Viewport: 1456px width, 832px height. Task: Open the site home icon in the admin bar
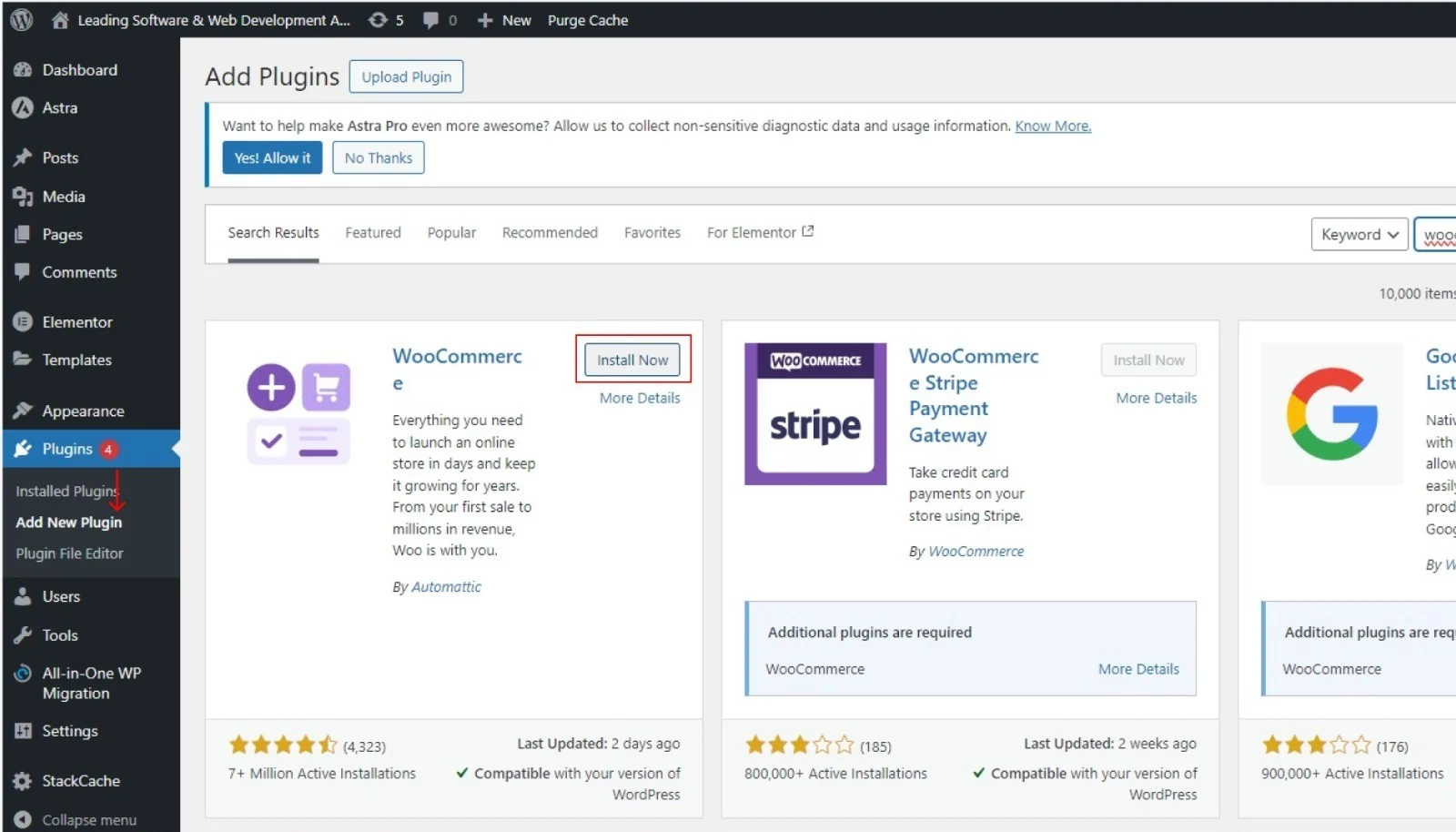pyautogui.click(x=60, y=20)
